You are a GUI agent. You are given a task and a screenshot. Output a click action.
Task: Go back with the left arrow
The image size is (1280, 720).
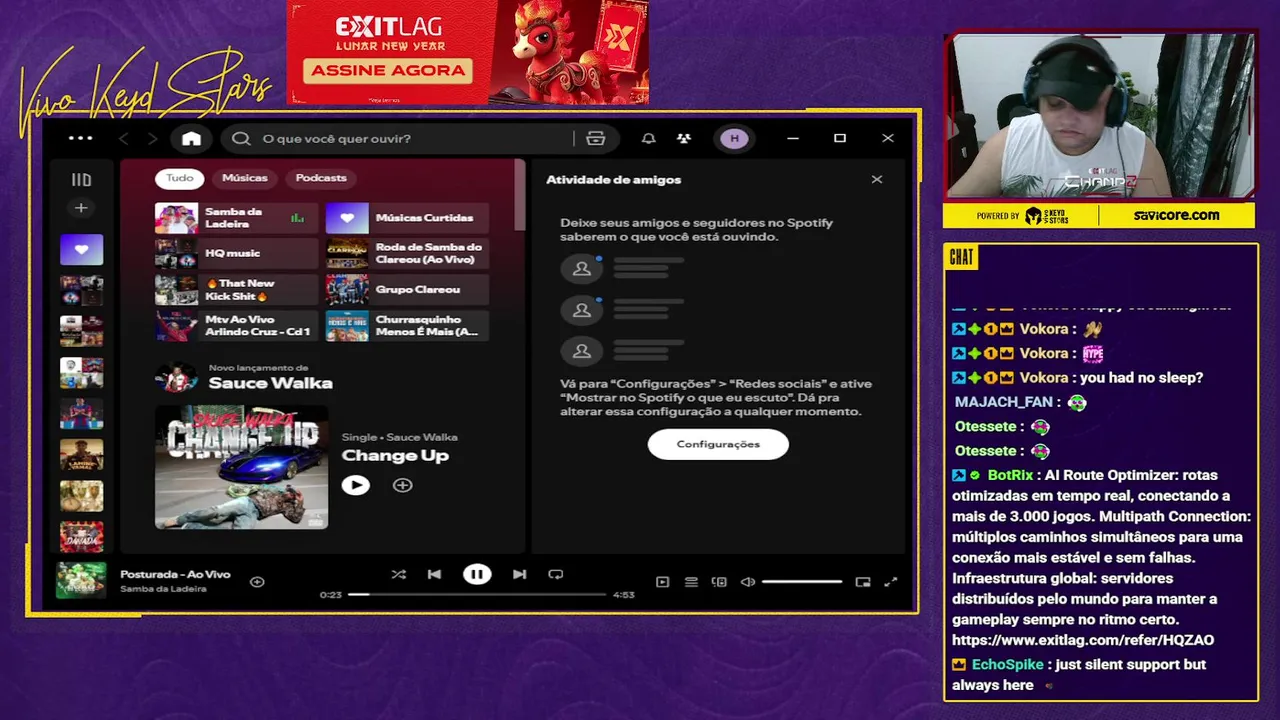[x=124, y=138]
